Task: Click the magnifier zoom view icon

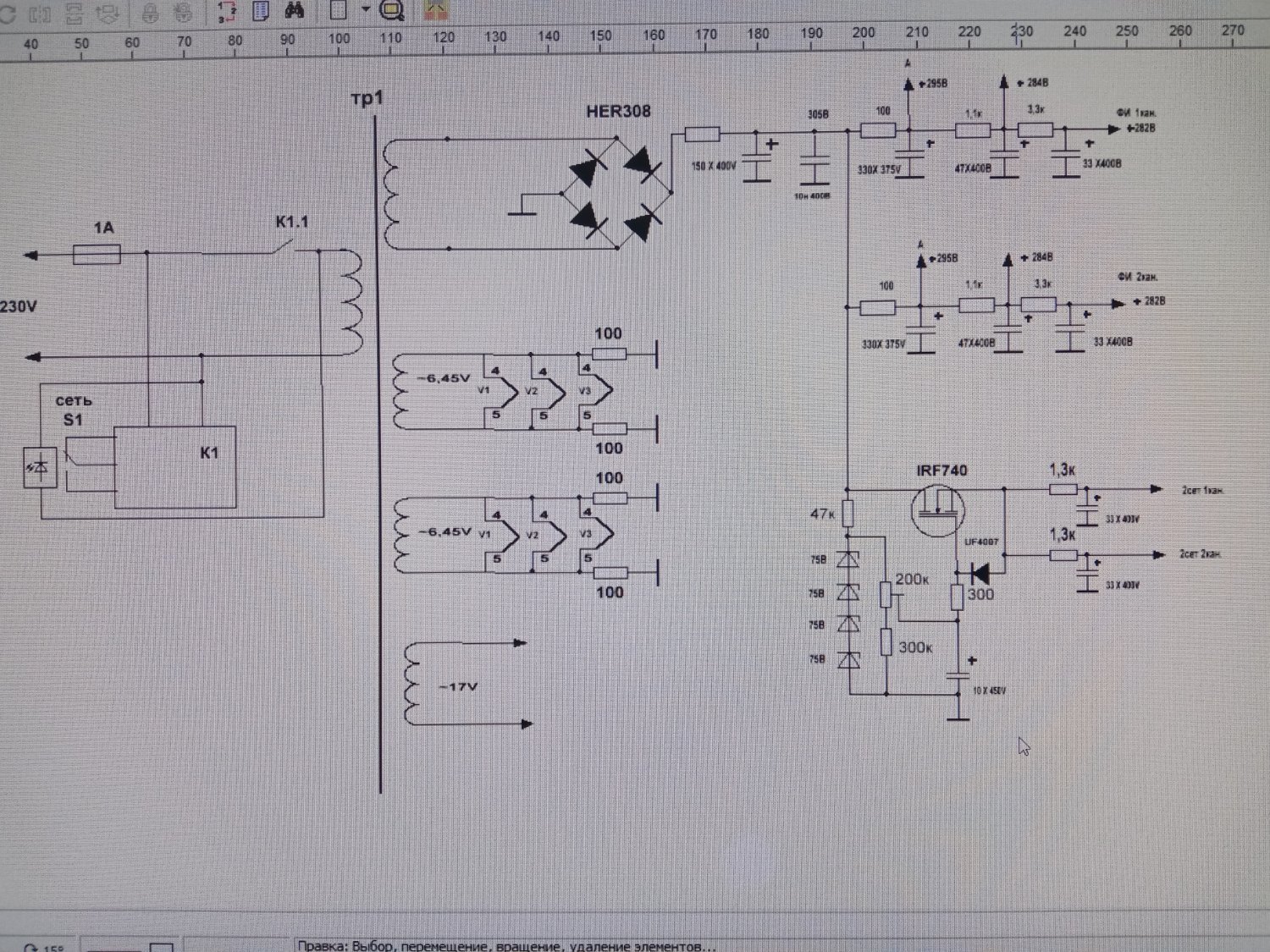Action: click(391, 10)
